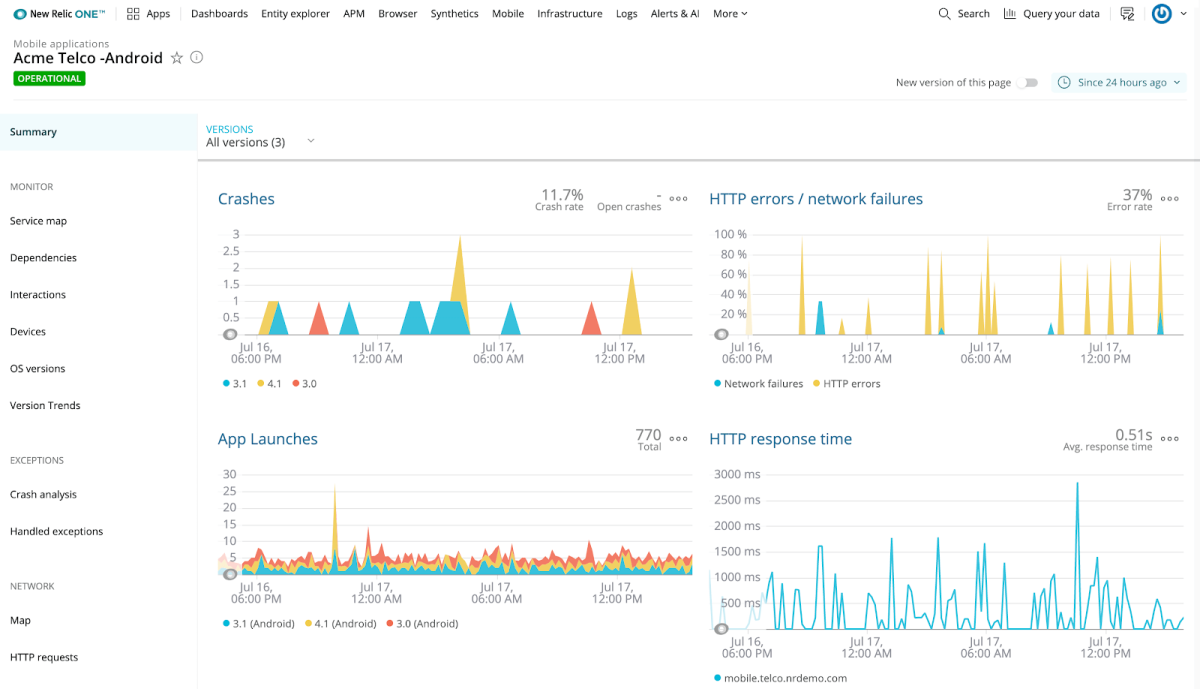Toggle New version of this page
The width and height of the screenshot is (1200, 689).
click(x=1027, y=83)
